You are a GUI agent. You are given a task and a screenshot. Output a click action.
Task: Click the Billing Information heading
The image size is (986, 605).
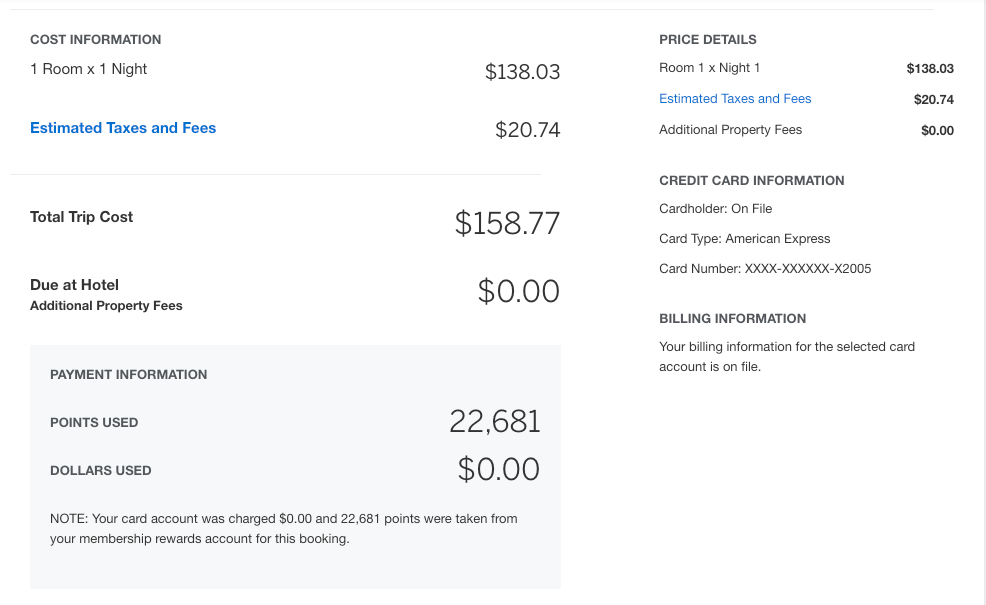click(x=732, y=319)
